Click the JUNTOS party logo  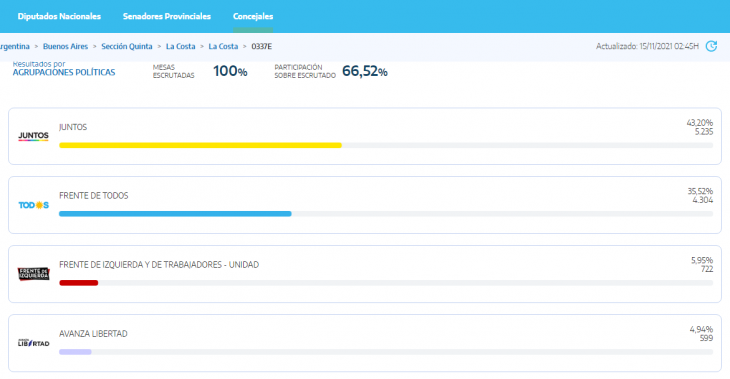(33, 136)
